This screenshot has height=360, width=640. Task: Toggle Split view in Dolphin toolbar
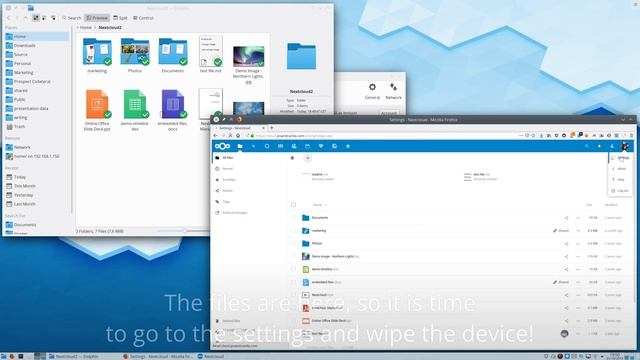point(120,18)
